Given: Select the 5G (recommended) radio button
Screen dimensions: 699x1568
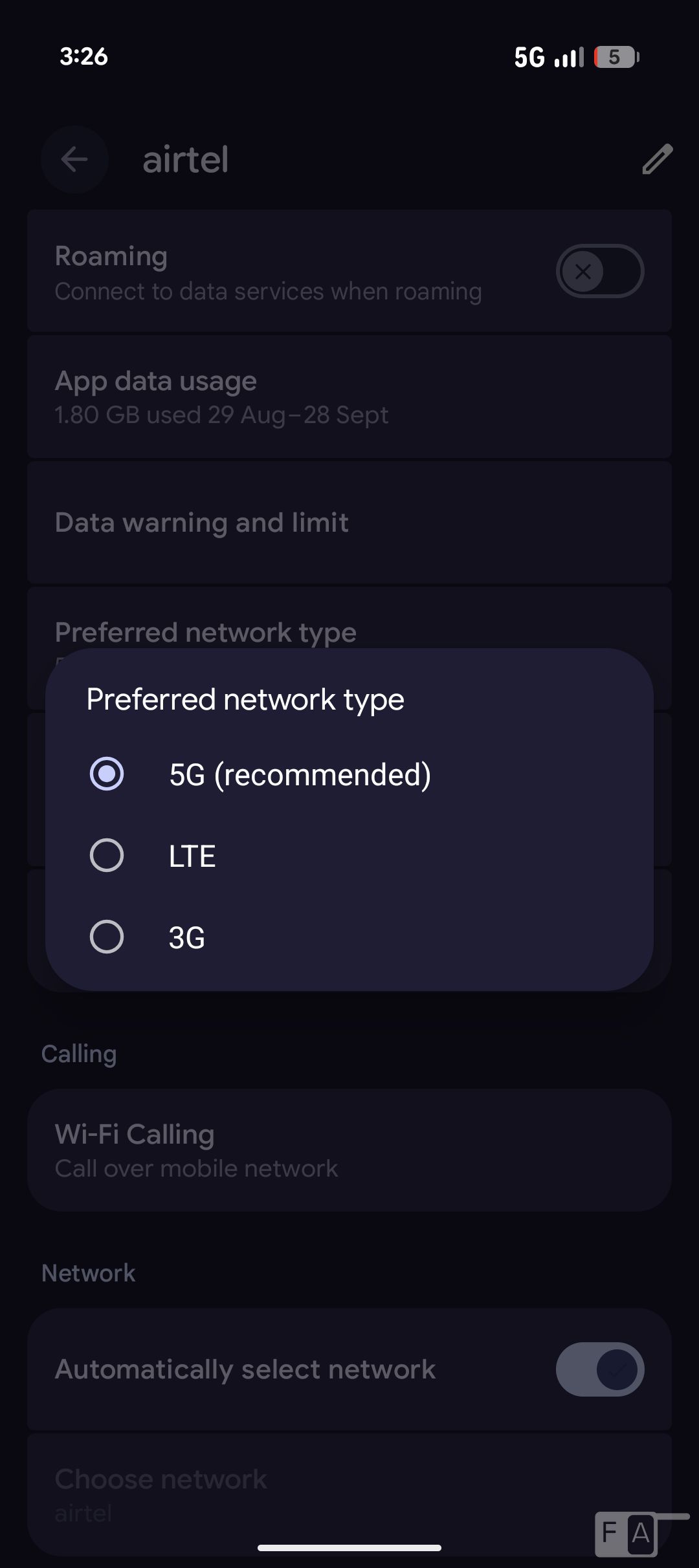Looking at the screenshot, I should [107, 774].
